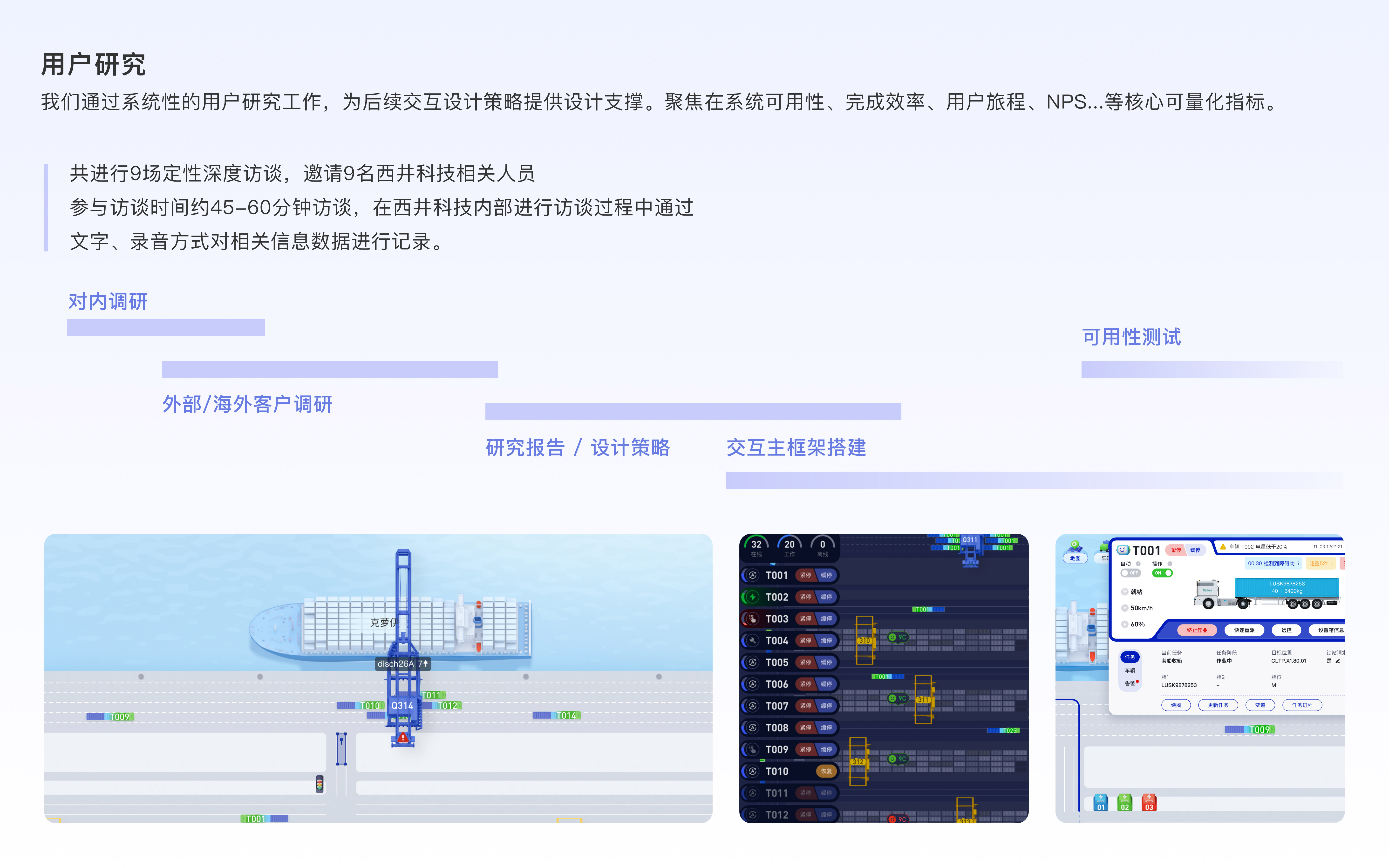The image size is (1389, 868).
Task: Select the blue charging station icon 01
Action: pyautogui.click(x=1101, y=803)
